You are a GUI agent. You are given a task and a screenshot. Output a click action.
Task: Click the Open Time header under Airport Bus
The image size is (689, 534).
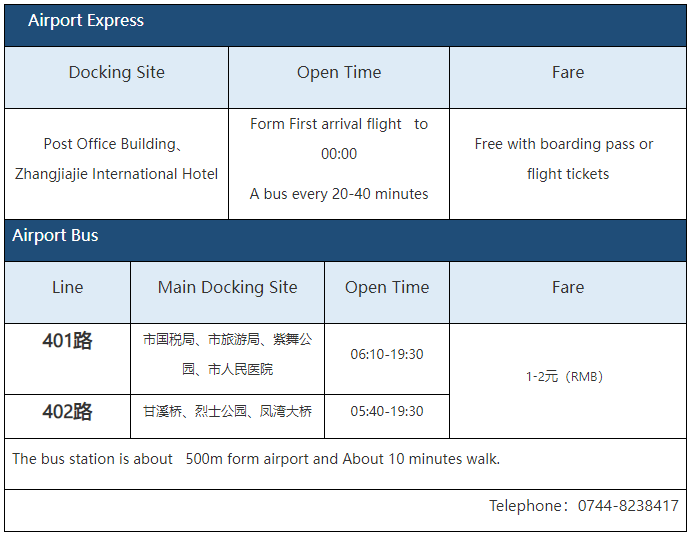387,288
